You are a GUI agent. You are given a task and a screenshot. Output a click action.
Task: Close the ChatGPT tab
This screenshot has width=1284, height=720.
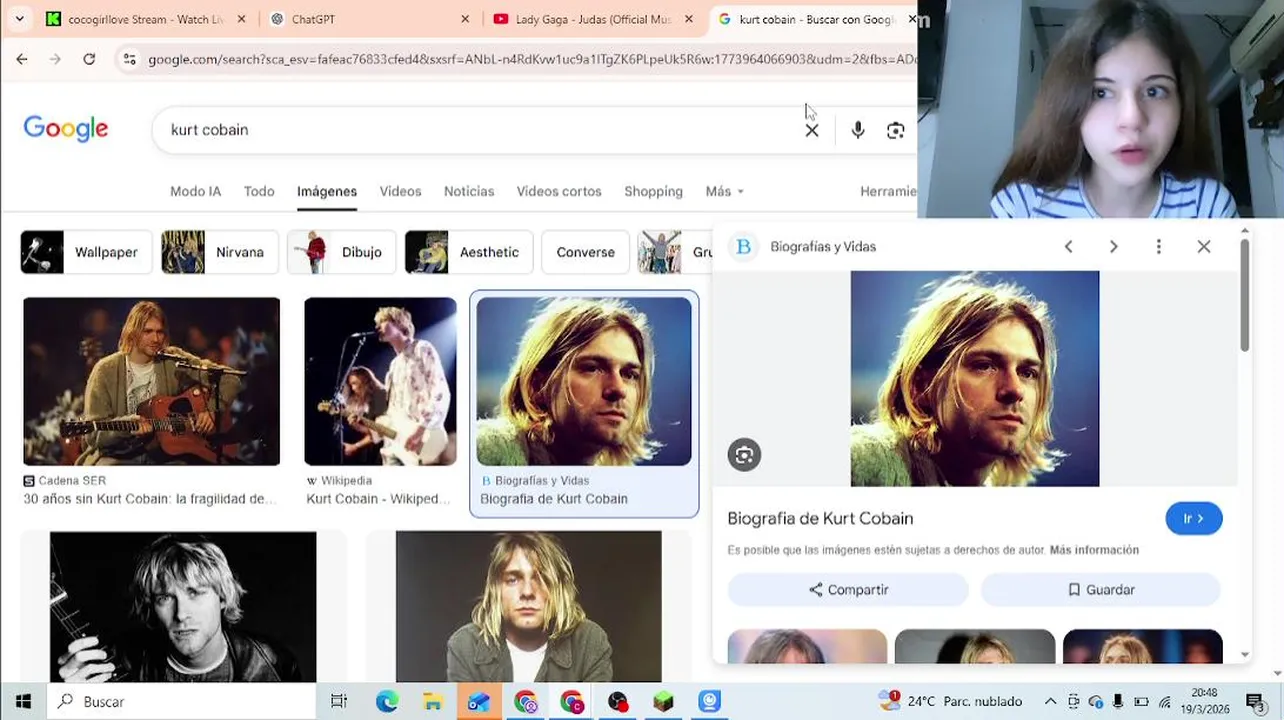[x=465, y=19]
